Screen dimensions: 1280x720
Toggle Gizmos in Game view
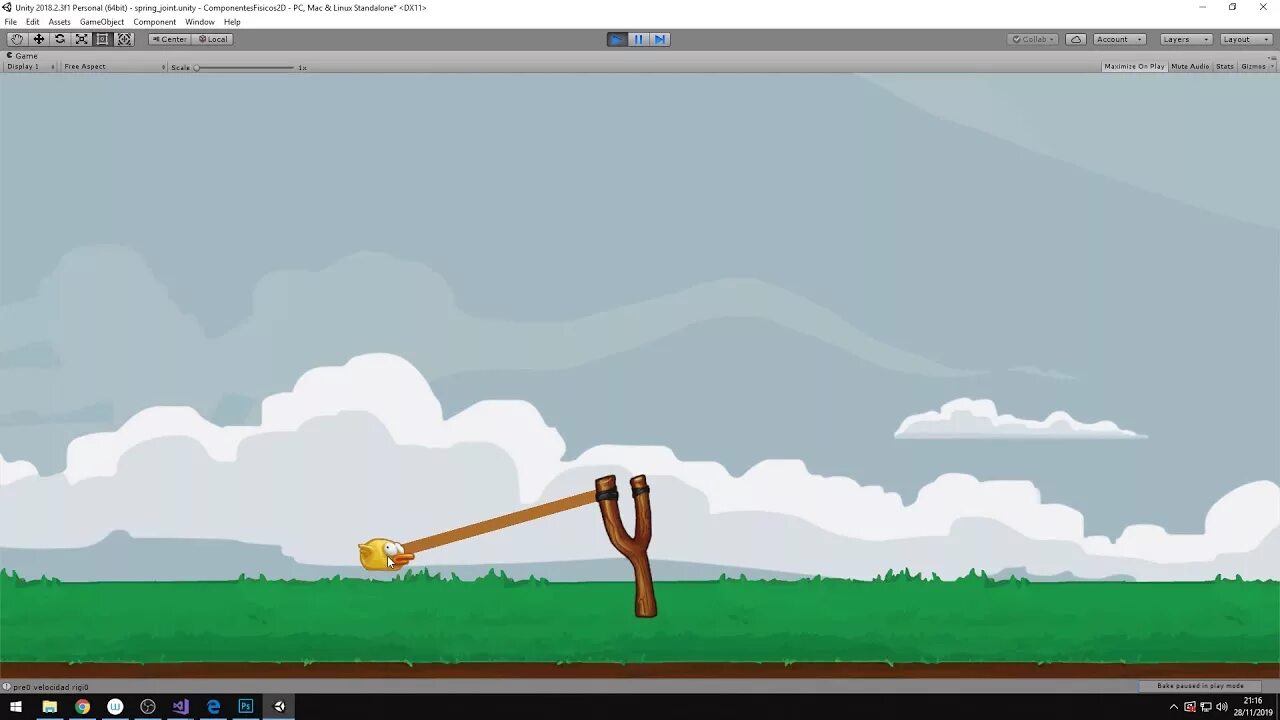pyautogui.click(x=1252, y=67)
